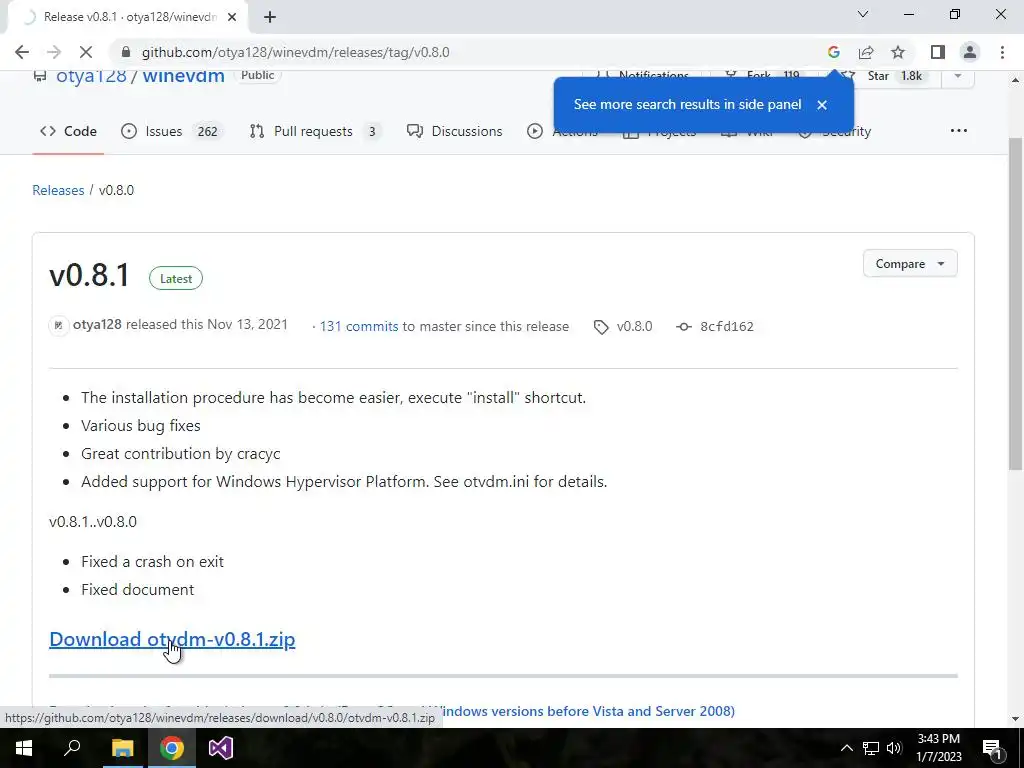Switch to Chrome in the taskbar
Viewport: 1024px width, 768px height.
(x=172, y=748)
